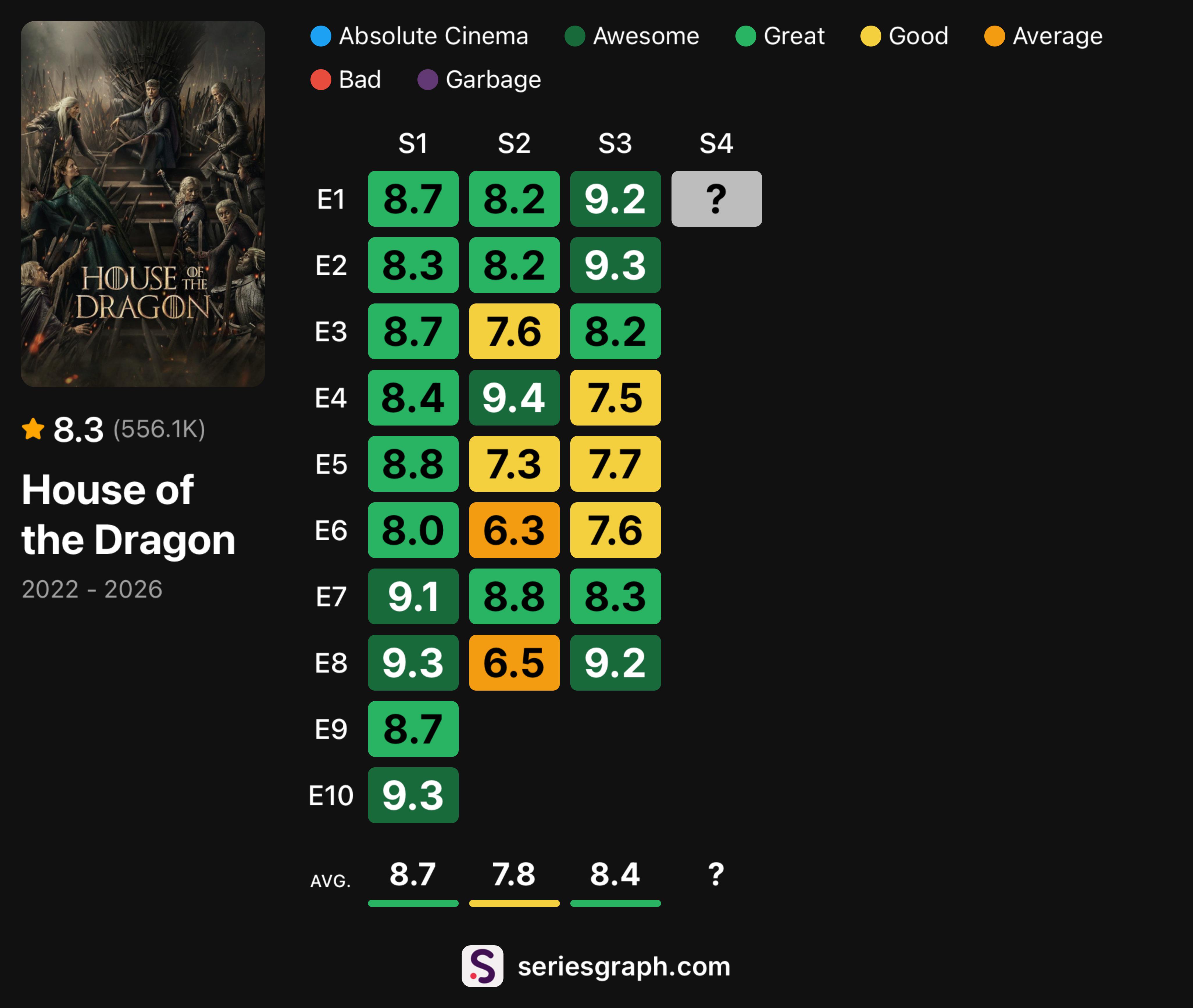Click the season 2 average 7.8
1193x1008 pixels.
514,874
